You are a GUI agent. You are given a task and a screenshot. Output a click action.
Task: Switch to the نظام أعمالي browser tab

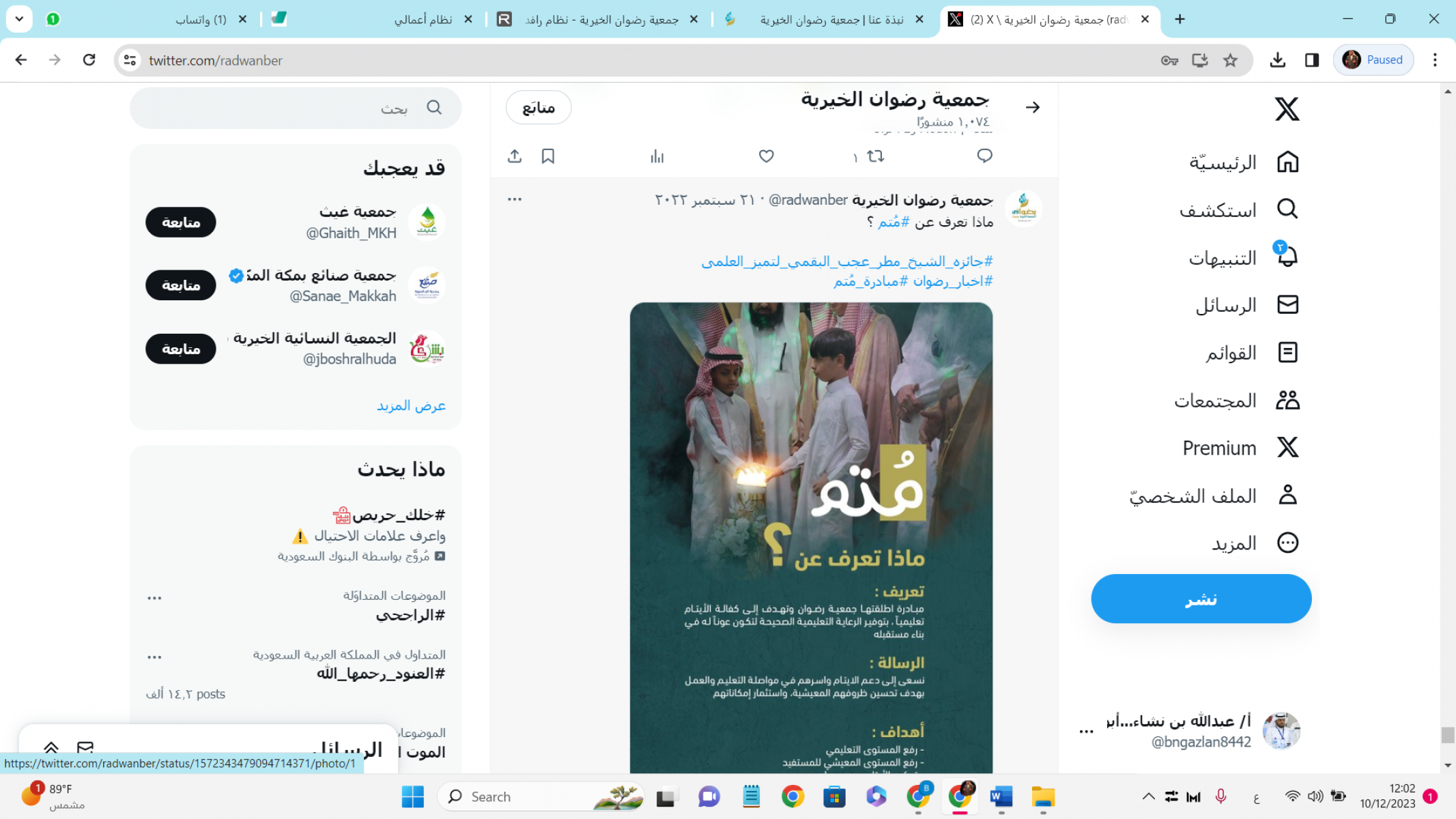423,20
